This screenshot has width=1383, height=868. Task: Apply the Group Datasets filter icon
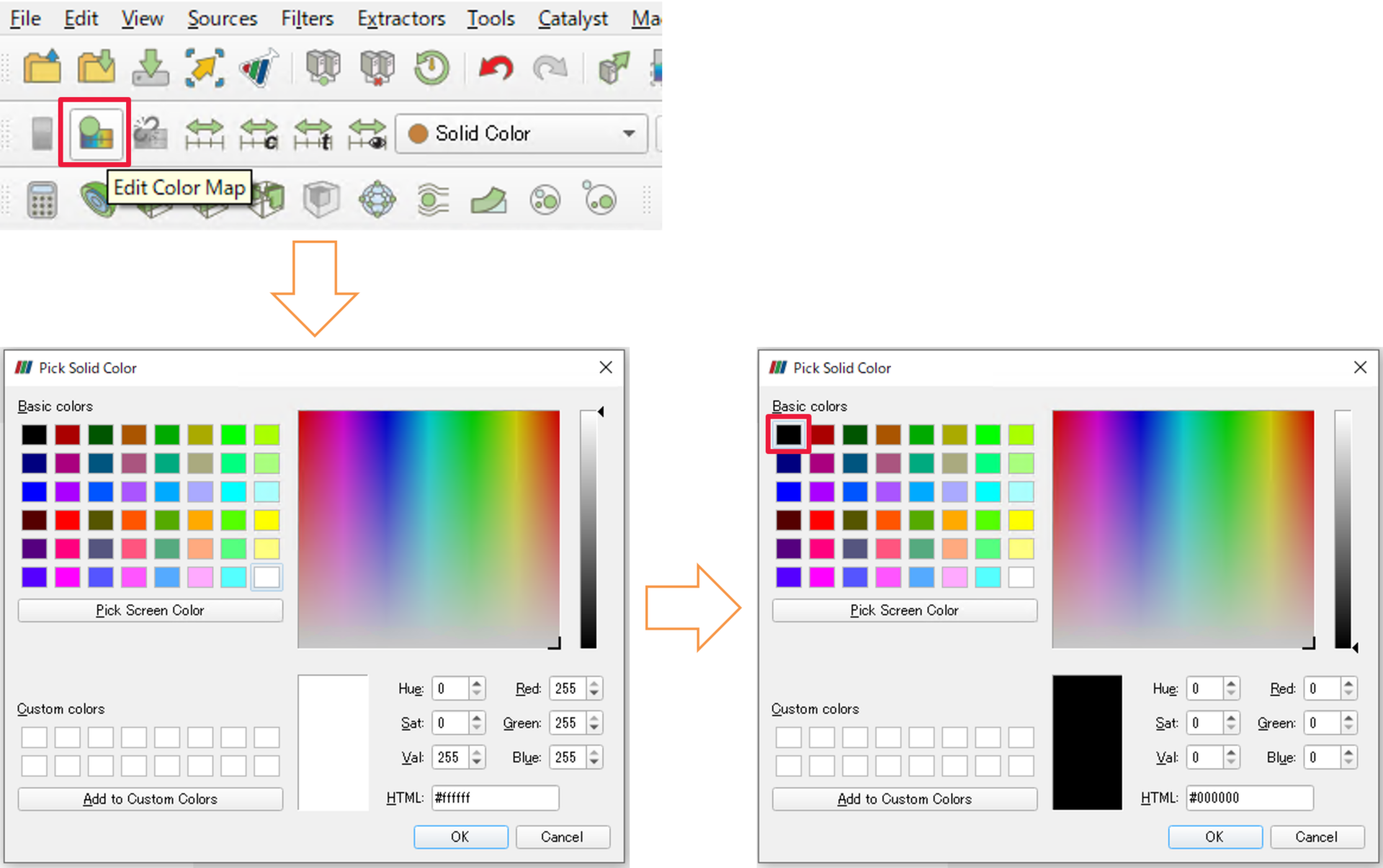point(545,200)
